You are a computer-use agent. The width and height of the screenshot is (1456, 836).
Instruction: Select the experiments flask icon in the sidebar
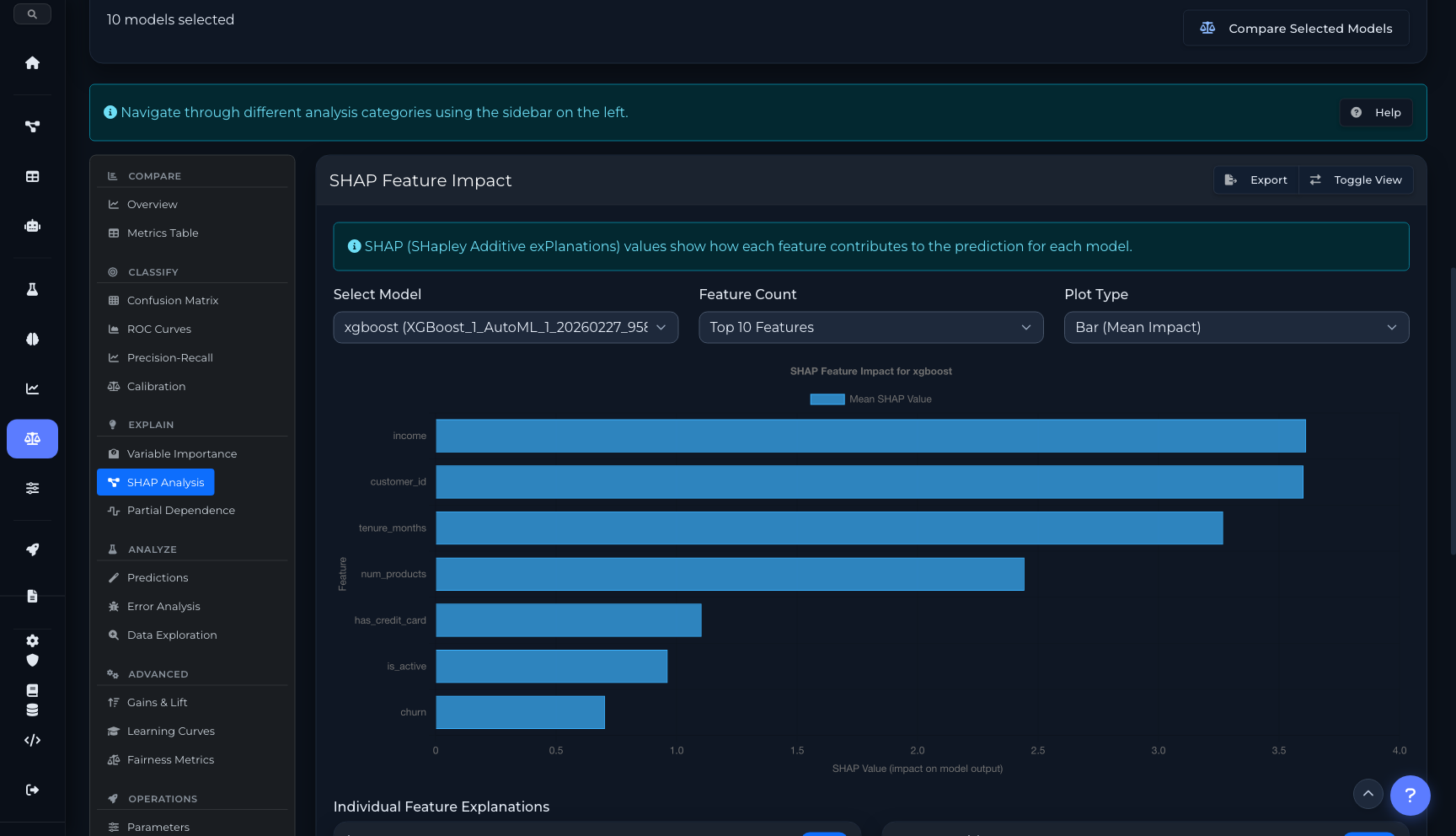[x=32, y=288]
